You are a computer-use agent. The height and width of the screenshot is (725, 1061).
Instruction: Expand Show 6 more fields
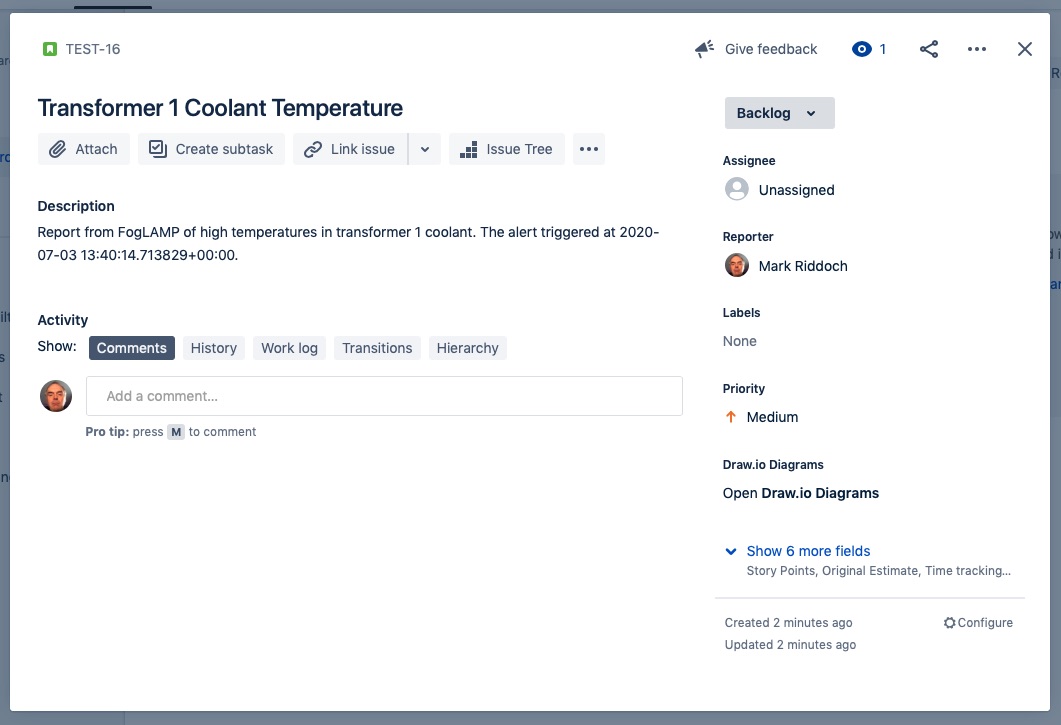(808, 551)
